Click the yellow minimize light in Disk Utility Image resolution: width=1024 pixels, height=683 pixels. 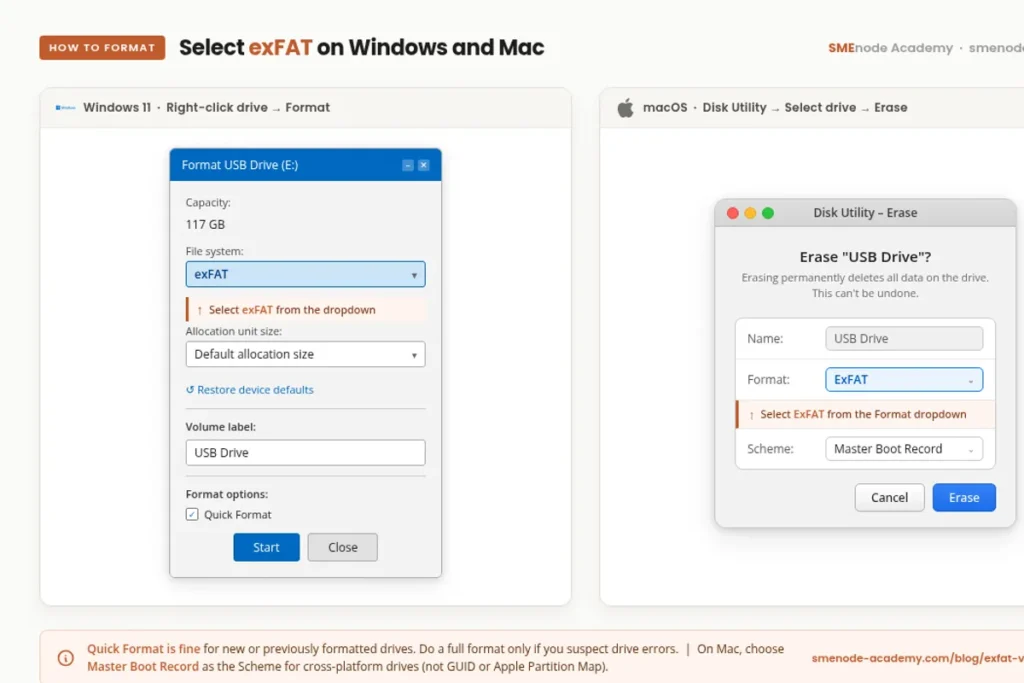(x=750, y=213)
